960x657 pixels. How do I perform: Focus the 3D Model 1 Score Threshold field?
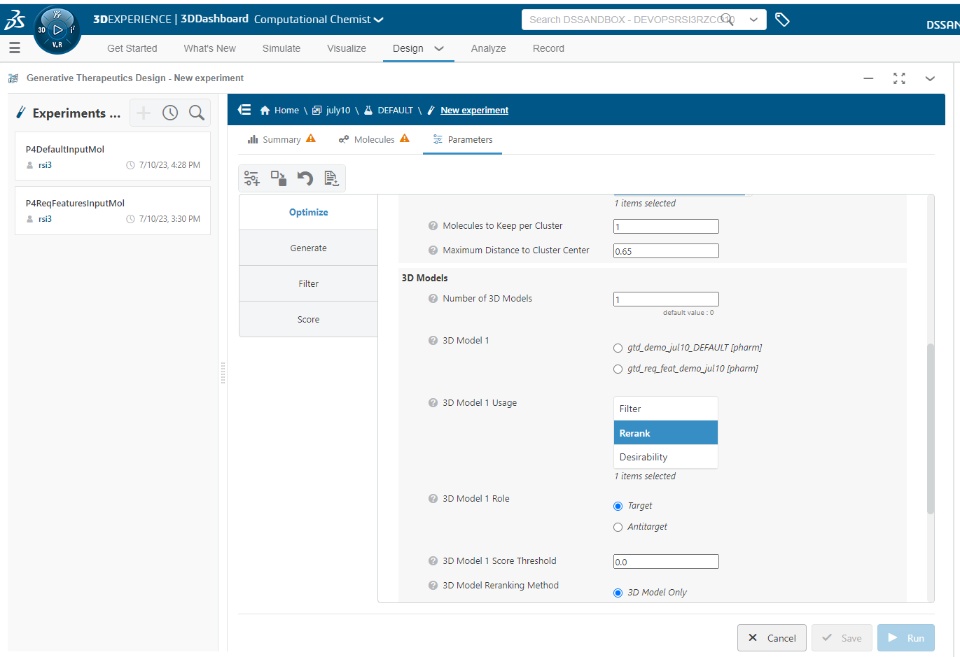(x=666, y=561)
